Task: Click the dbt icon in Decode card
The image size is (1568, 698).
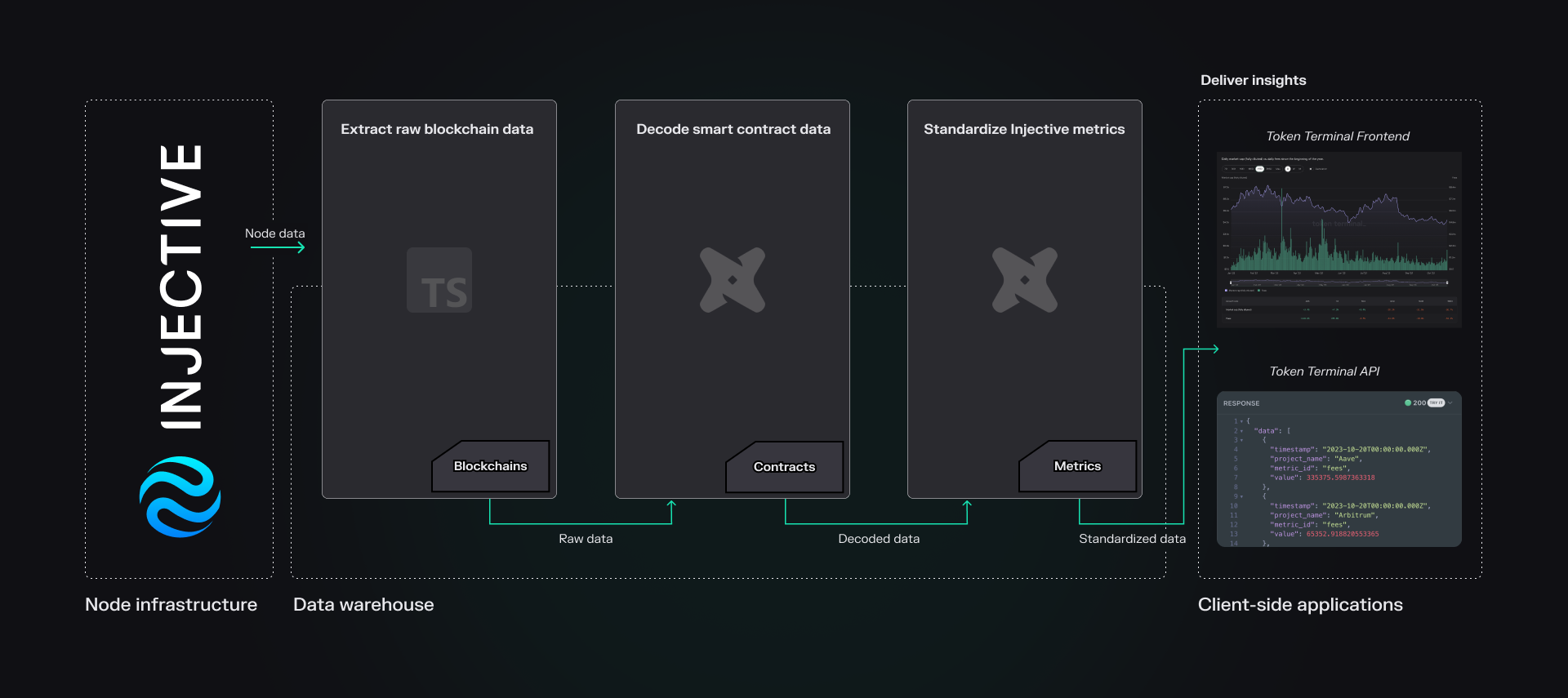Action: point(733,280)
